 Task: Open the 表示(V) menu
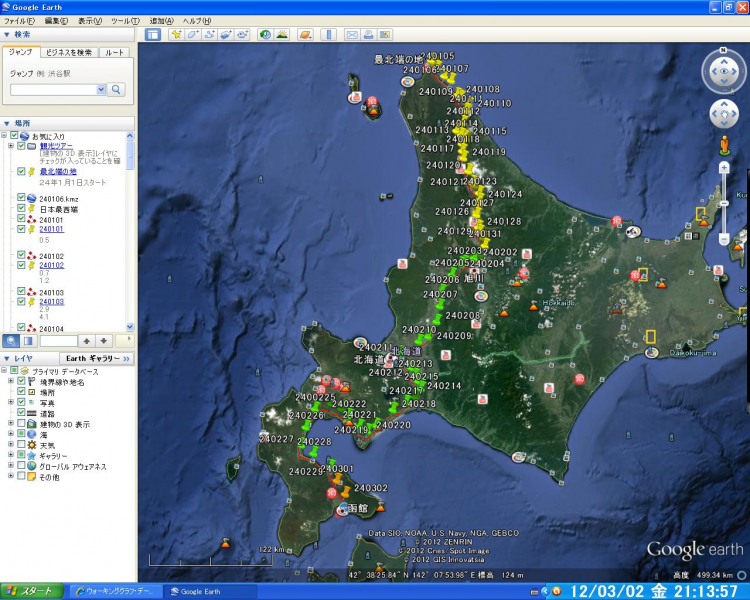[x=90, y=21]
